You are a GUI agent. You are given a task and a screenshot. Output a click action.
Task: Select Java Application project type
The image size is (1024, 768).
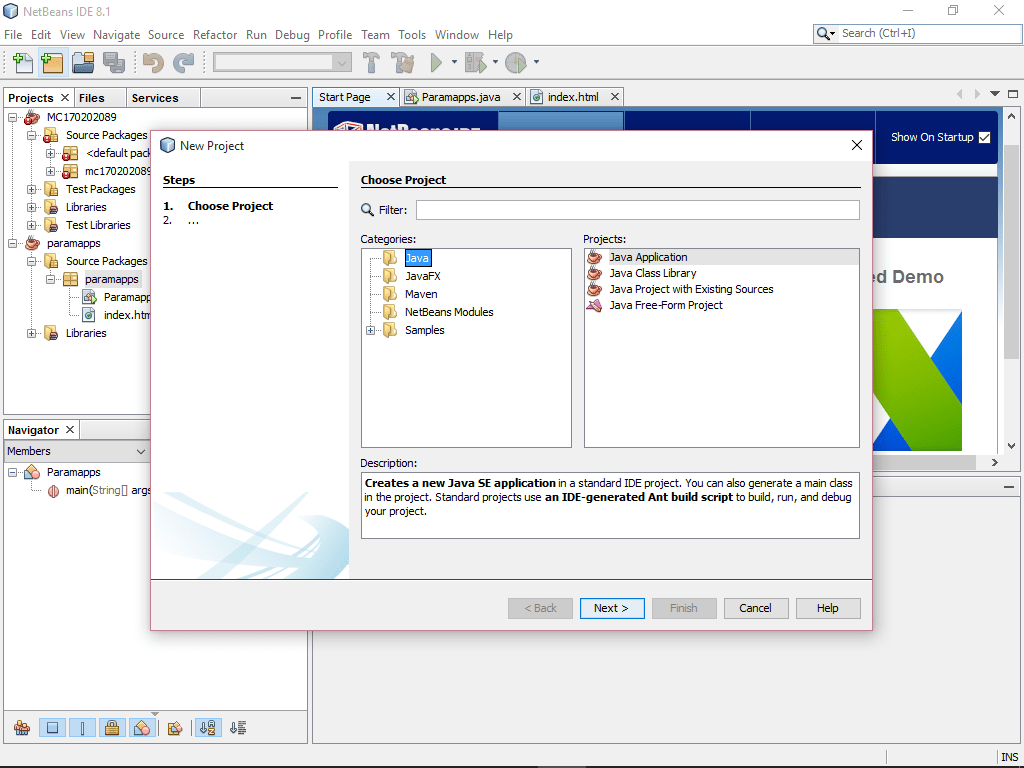point(722,257)
